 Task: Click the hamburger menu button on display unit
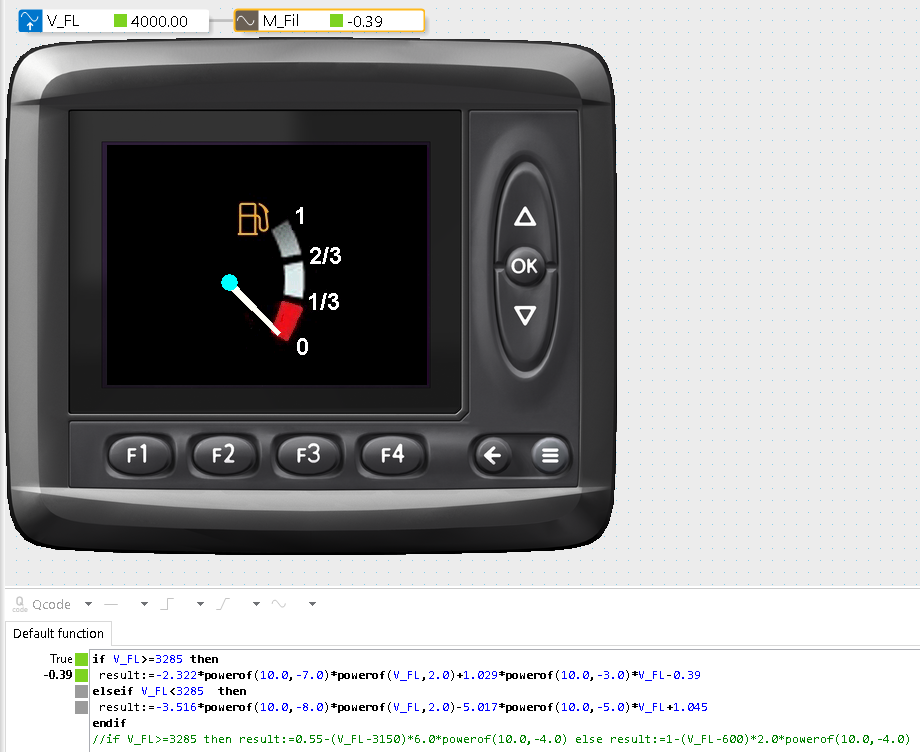click(x=550, y=455)
